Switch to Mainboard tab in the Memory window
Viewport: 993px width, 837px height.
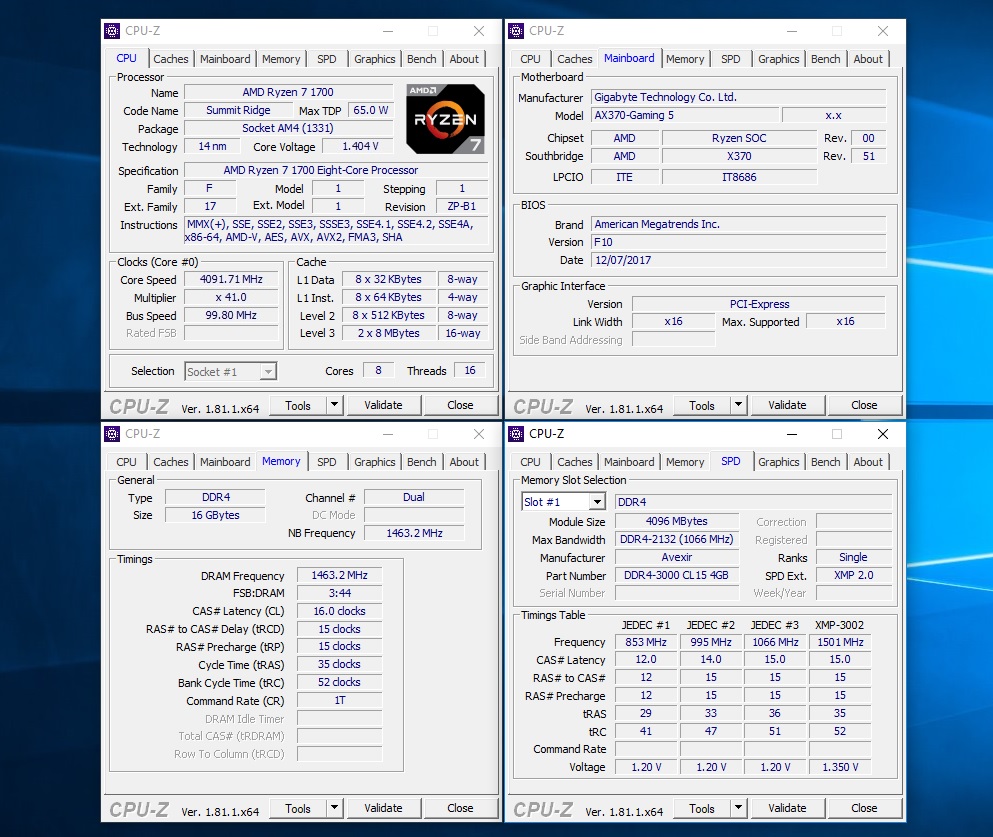225,462
